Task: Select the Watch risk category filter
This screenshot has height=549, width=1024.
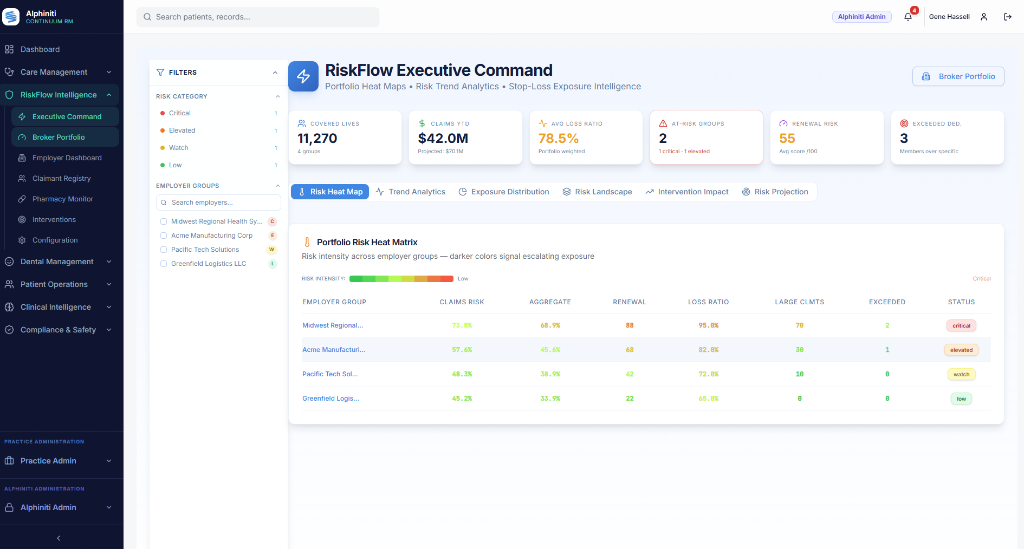Action: pyautogui.click(x=218, y=148)
